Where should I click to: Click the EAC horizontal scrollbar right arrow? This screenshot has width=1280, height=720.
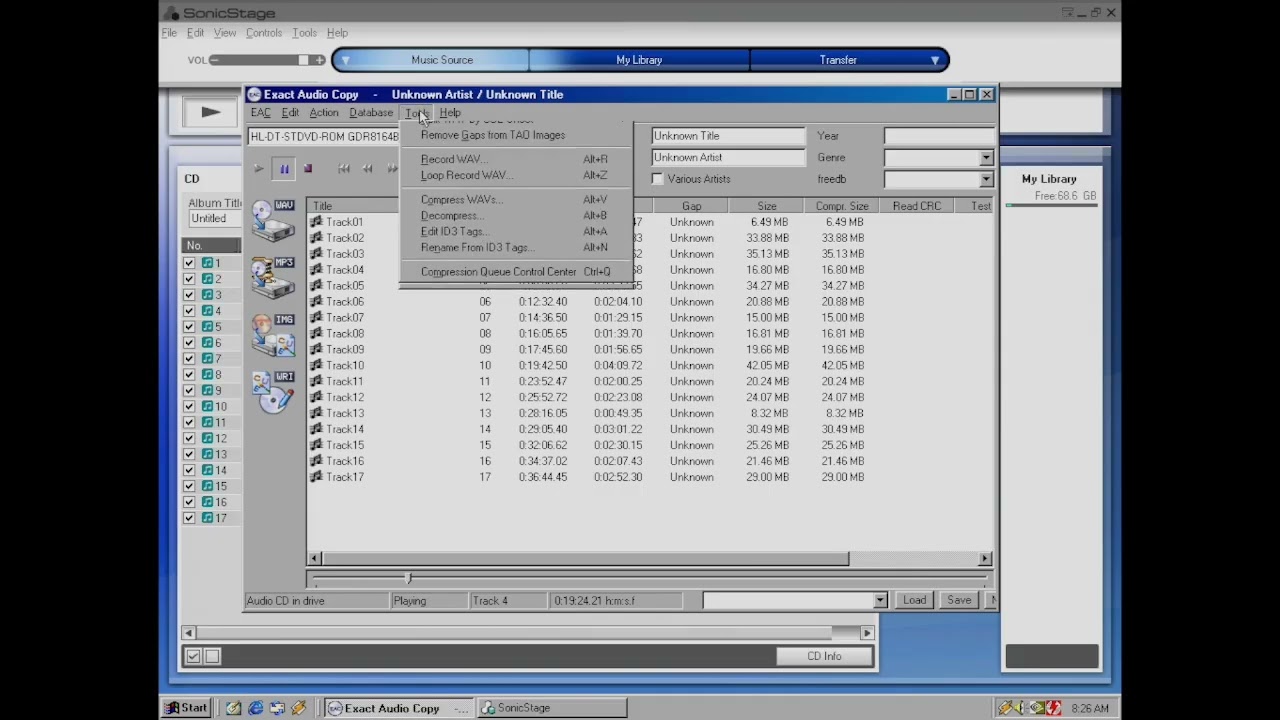pos(985,558)
